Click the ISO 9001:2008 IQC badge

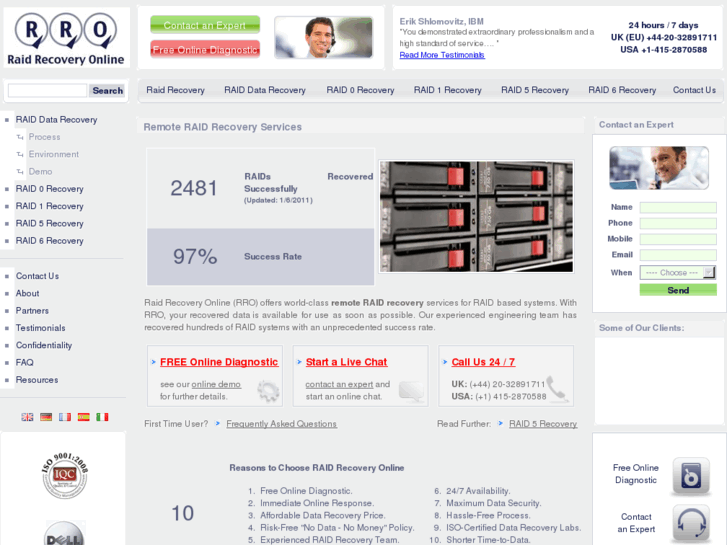pyautogui.click(x=64, y=476)
